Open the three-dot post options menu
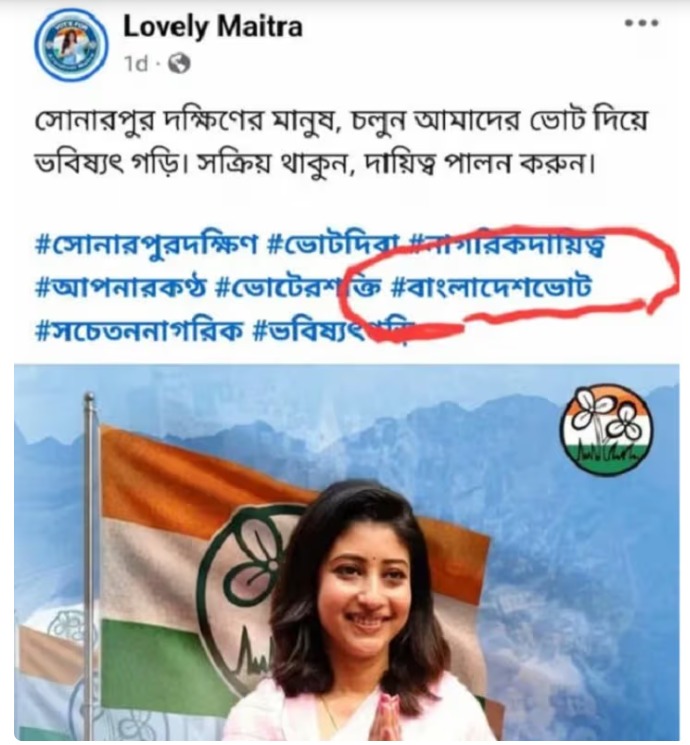 click(x=642, y=23)
